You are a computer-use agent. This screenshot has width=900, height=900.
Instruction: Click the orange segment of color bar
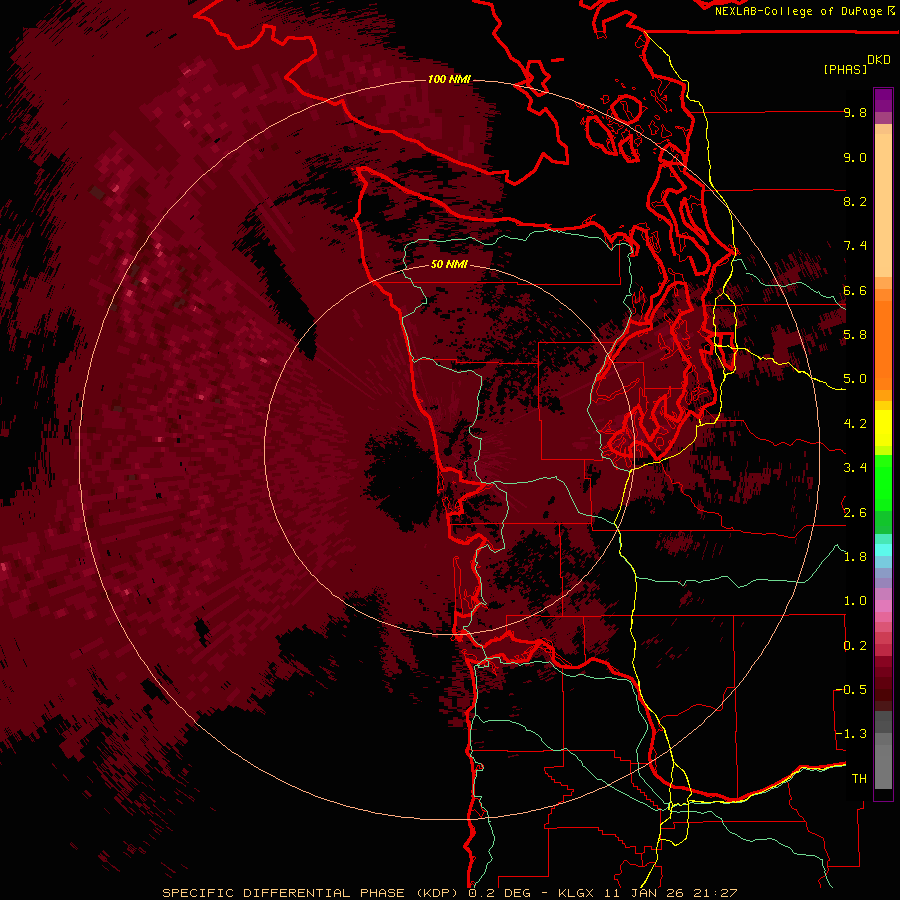coord(883,344)
